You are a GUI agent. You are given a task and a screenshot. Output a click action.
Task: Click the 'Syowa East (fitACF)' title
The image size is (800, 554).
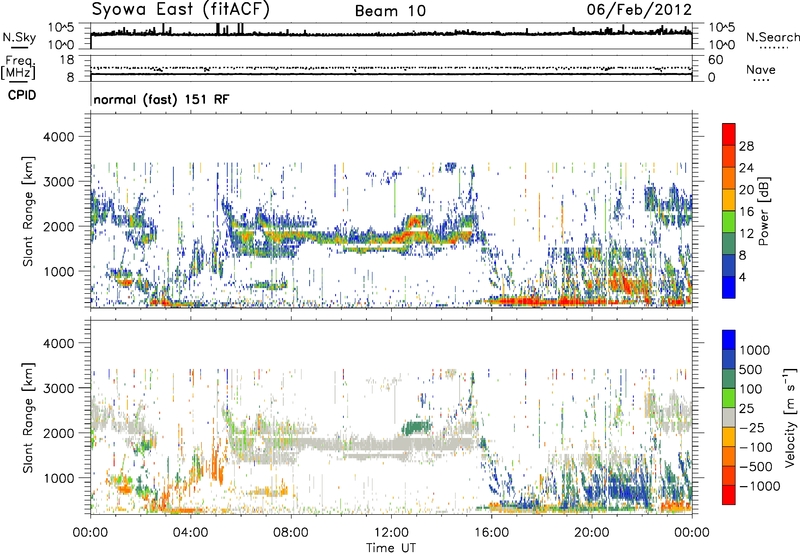point(181,9)
